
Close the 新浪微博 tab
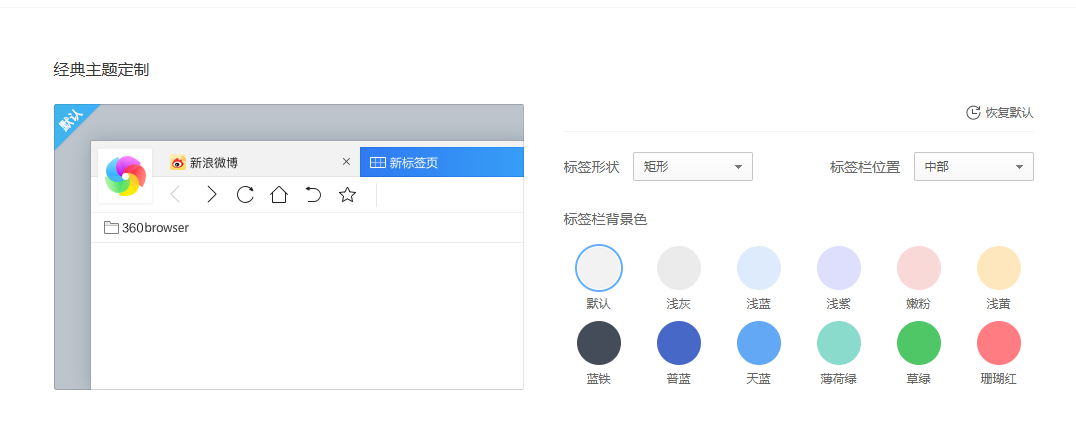346,162
